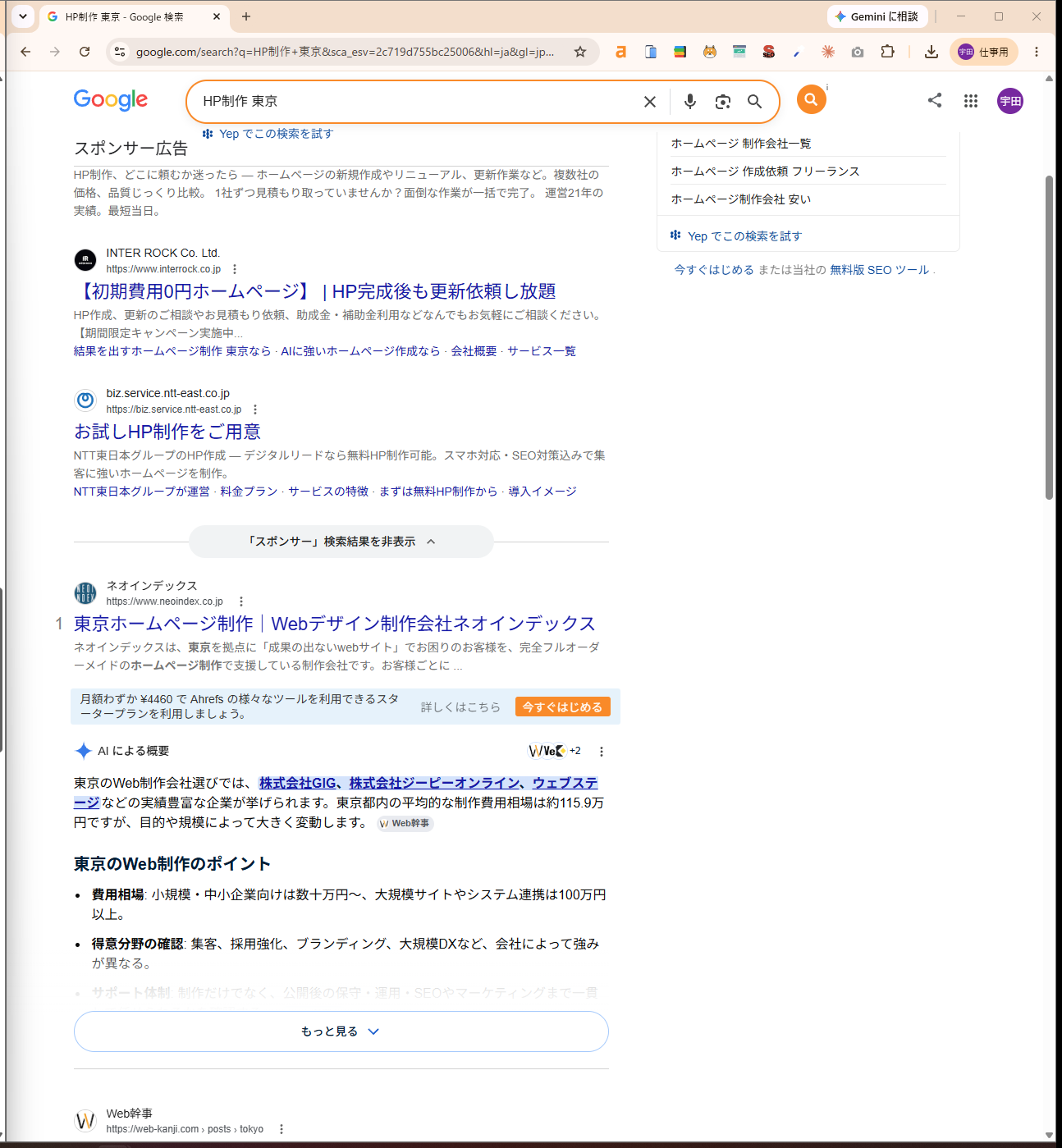
Task: Clear the search box with the X
Action: point(650,102)
